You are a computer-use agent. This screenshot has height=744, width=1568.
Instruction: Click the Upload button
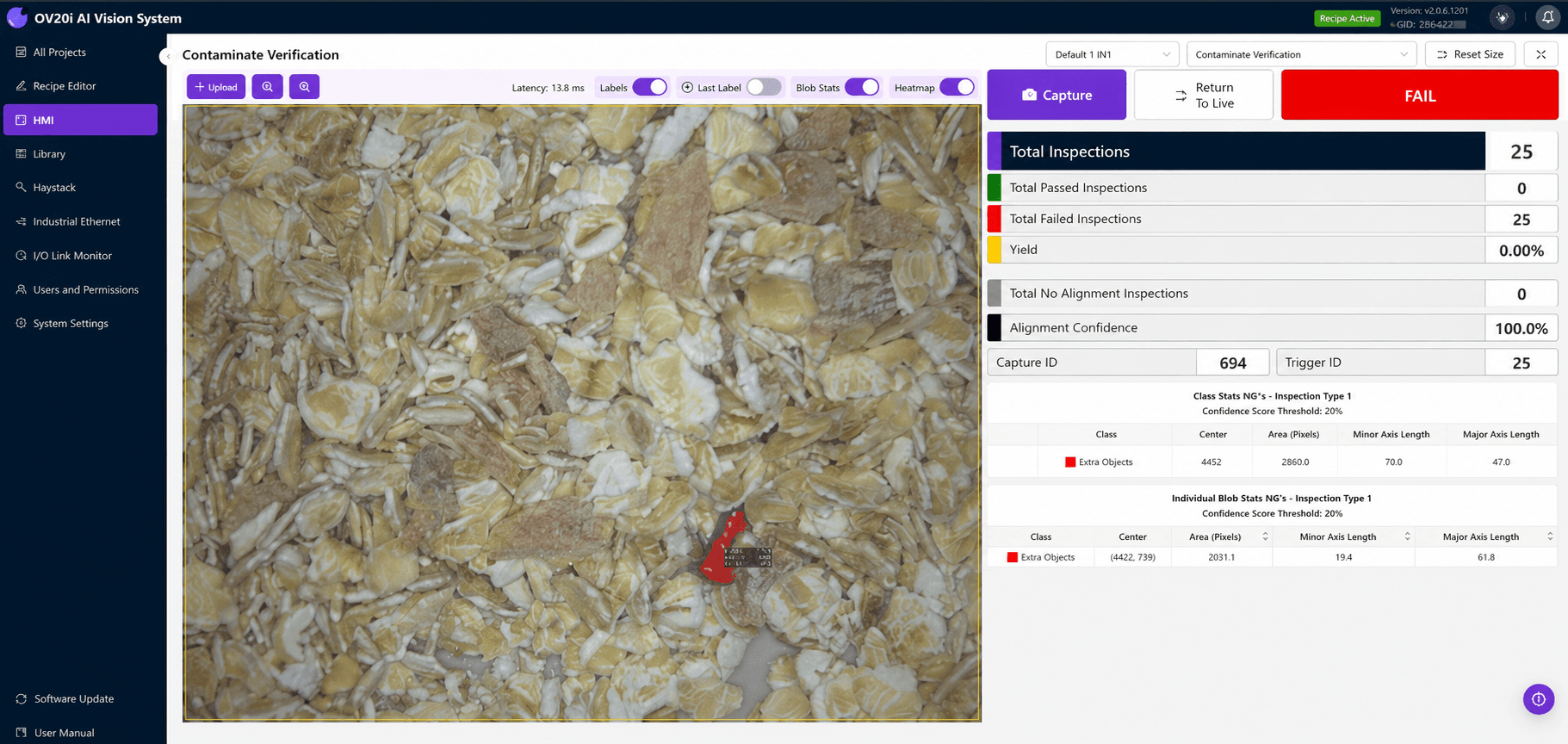216,87
